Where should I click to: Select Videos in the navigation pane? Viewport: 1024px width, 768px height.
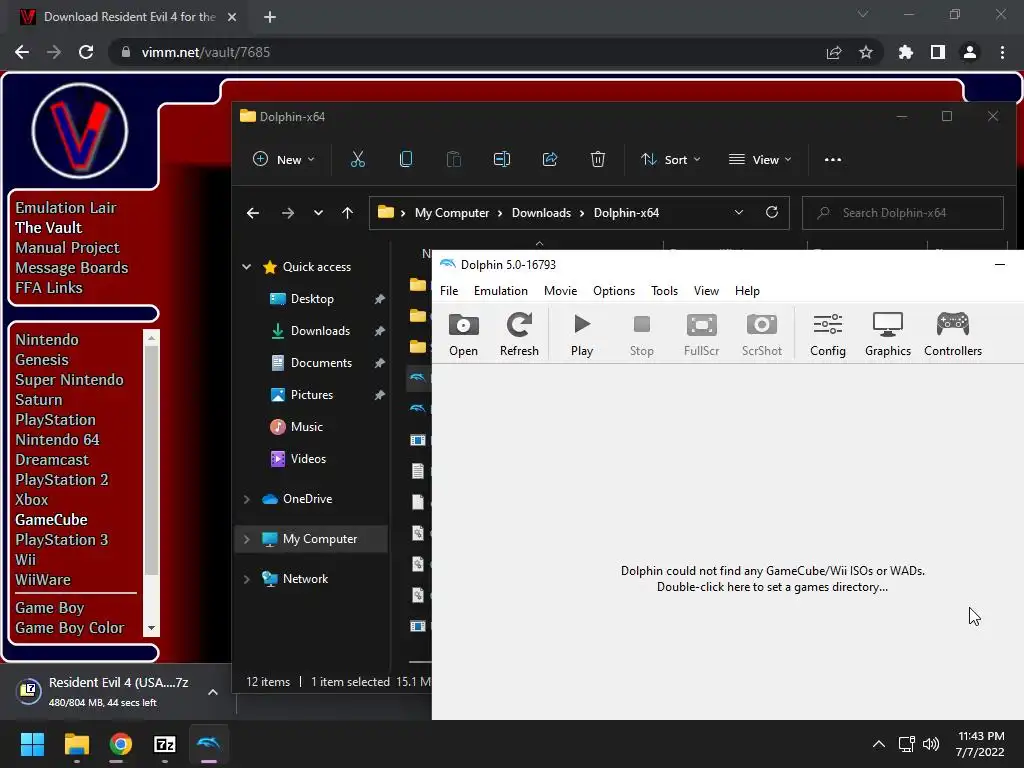[x=308, y=458]
